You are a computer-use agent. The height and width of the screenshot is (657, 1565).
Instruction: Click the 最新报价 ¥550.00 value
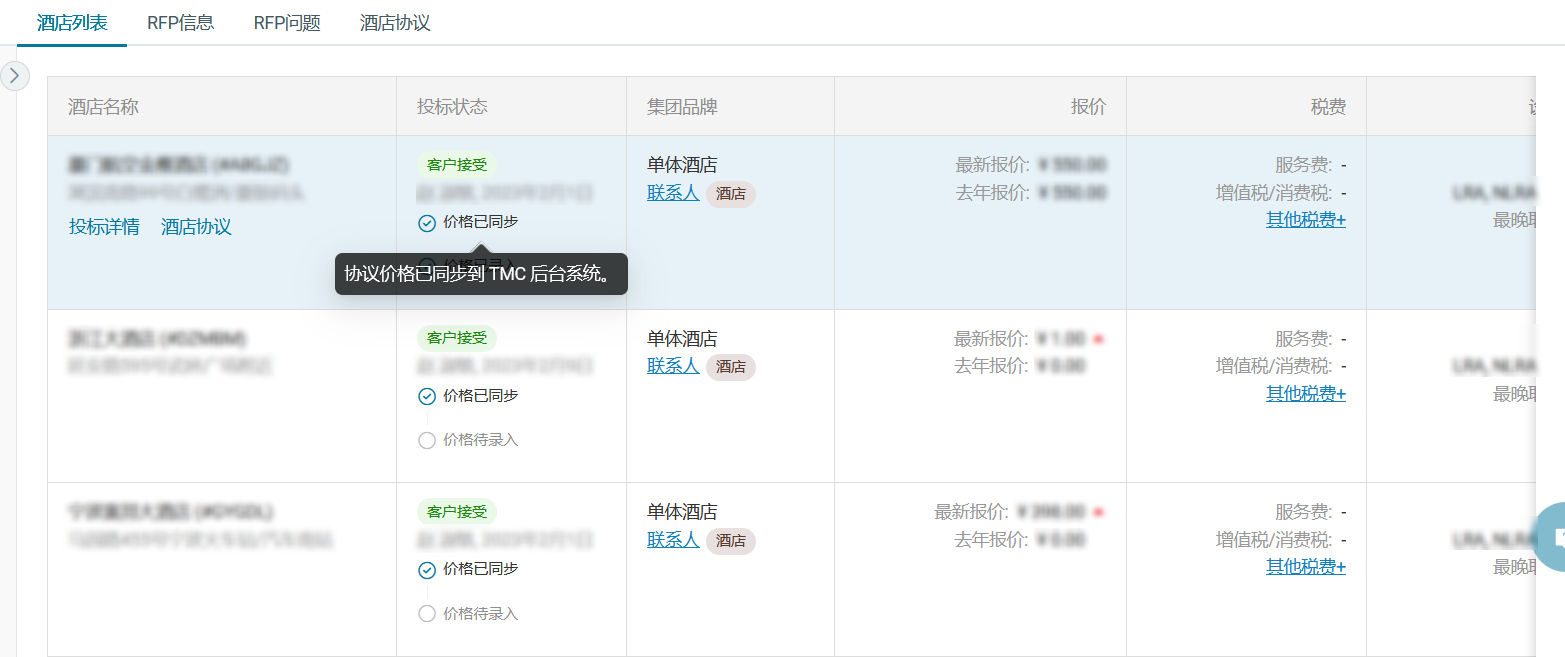click(x=1072, y=165)
